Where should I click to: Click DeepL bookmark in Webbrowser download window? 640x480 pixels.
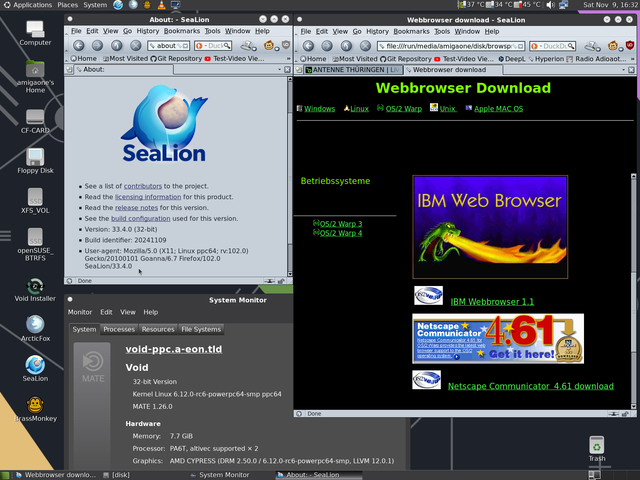point(511,59)
